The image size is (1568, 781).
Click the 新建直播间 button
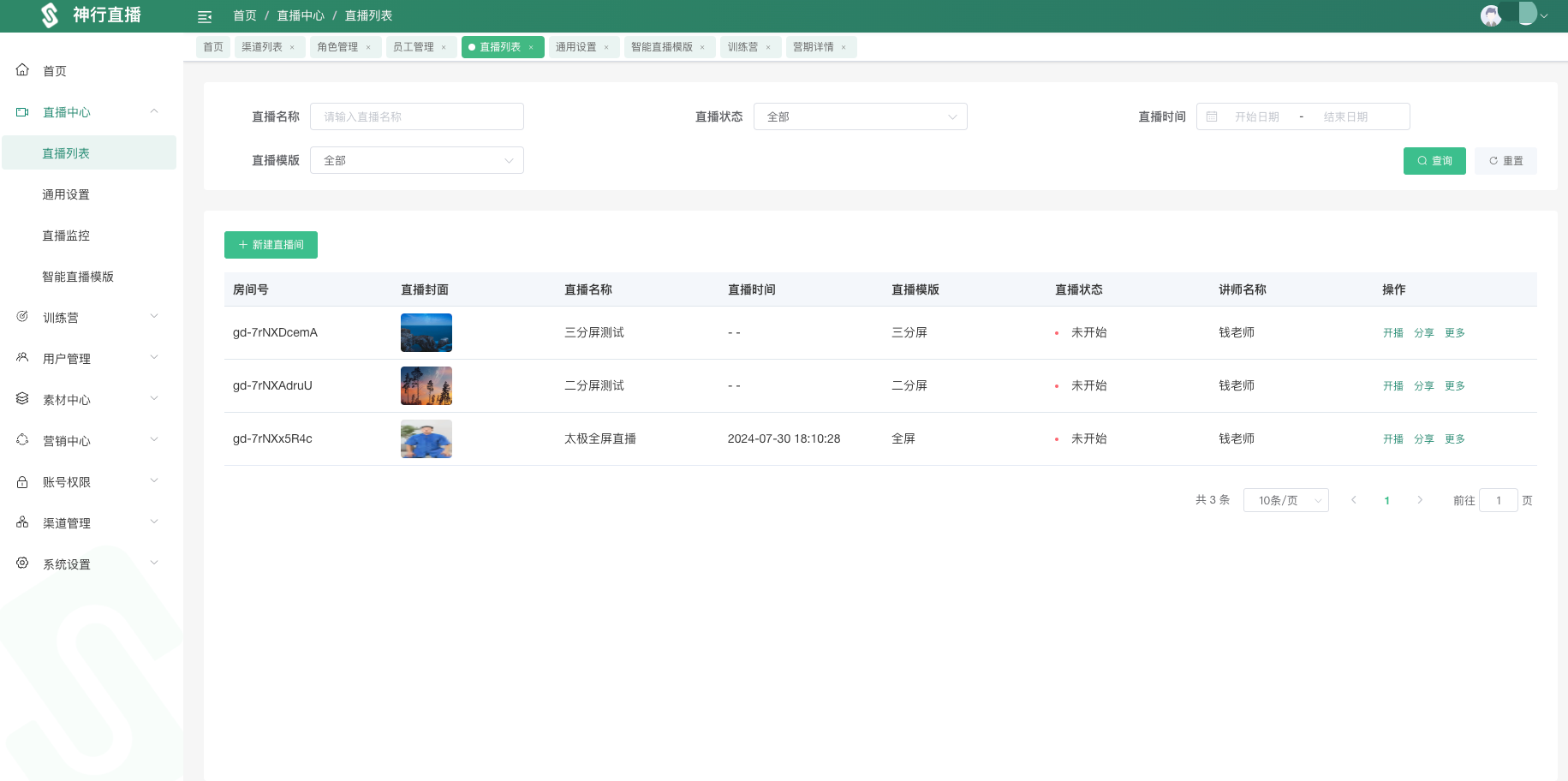coord(271,245)
